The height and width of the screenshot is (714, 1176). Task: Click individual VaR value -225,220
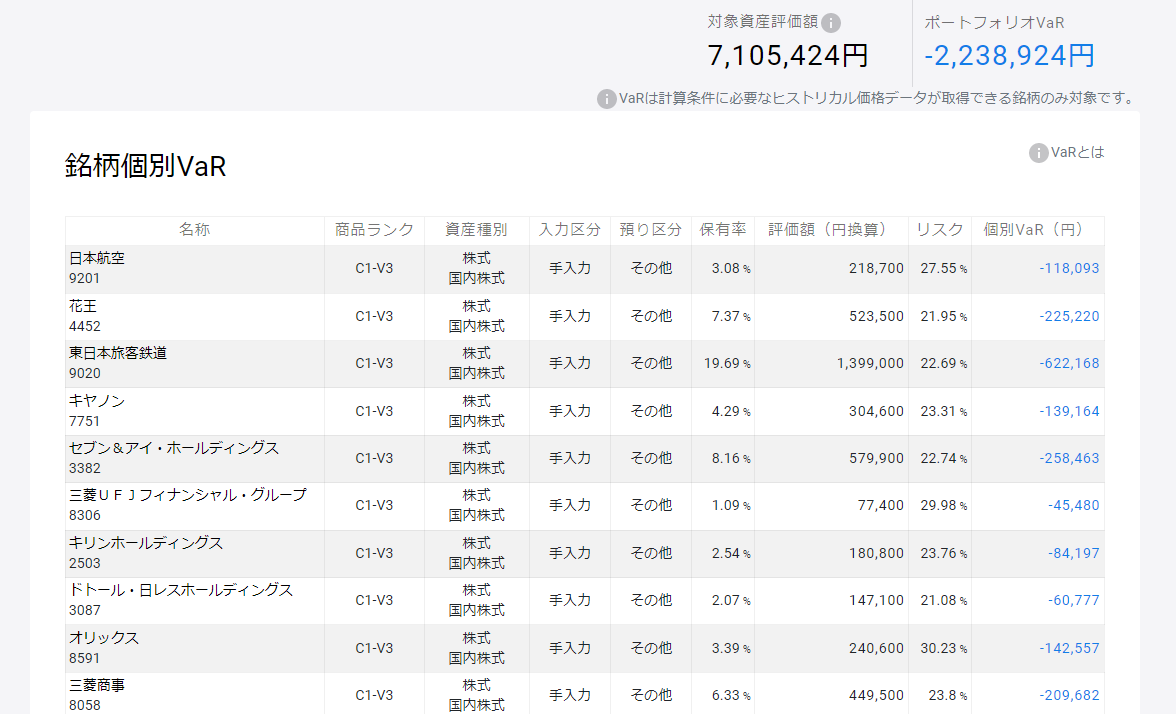[x=1069, y=316]
